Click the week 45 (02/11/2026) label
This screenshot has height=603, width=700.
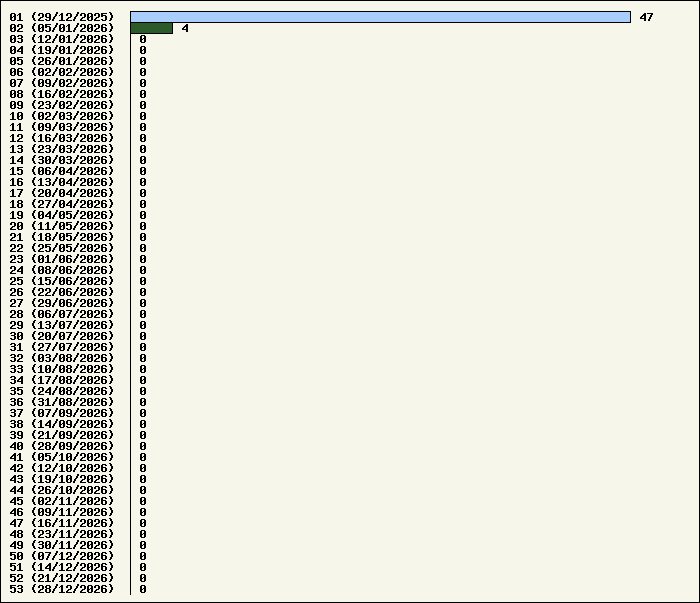click(x=62, y=501)
